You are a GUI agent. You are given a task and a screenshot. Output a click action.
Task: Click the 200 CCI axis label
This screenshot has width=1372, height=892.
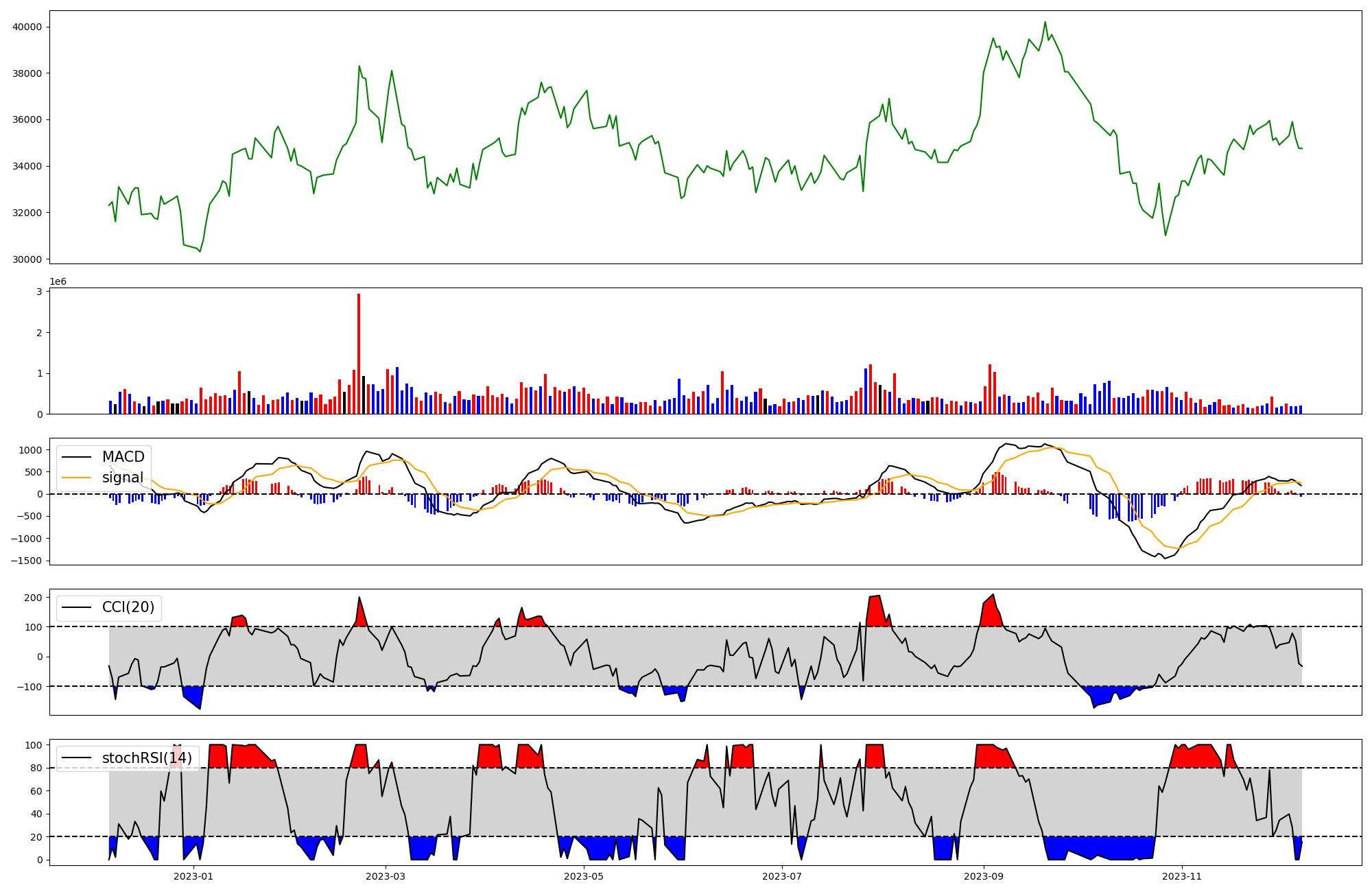tap(34, 598)
